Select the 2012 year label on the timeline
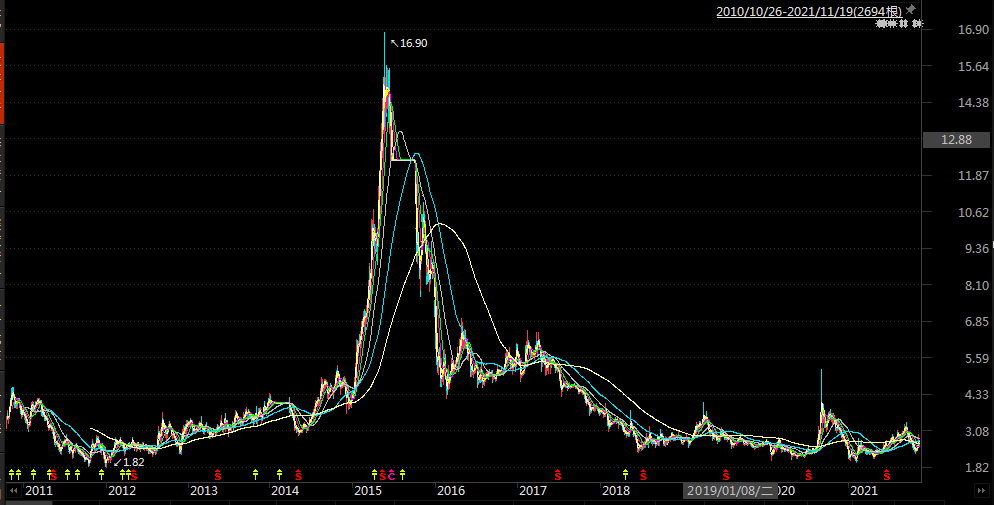This screenshot has height=505, width=994. (121, 491)
